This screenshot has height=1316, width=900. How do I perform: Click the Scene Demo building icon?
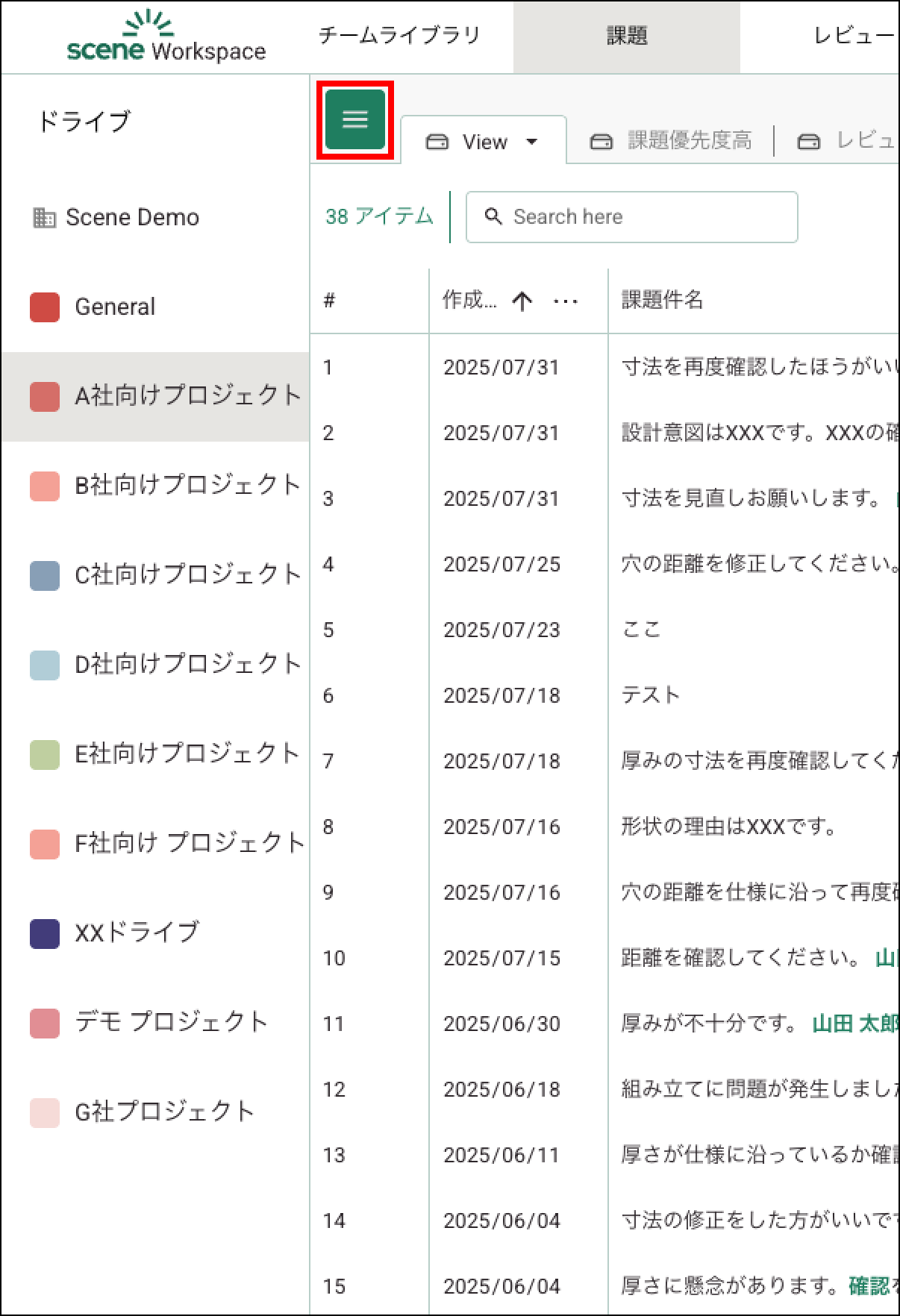(x=44, y=218)
